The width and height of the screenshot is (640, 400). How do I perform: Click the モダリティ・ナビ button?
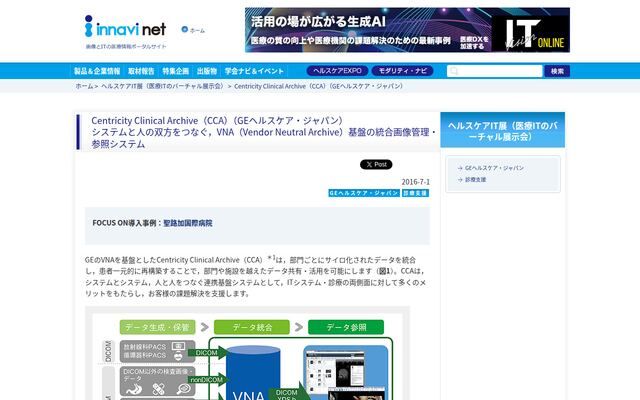402,71
